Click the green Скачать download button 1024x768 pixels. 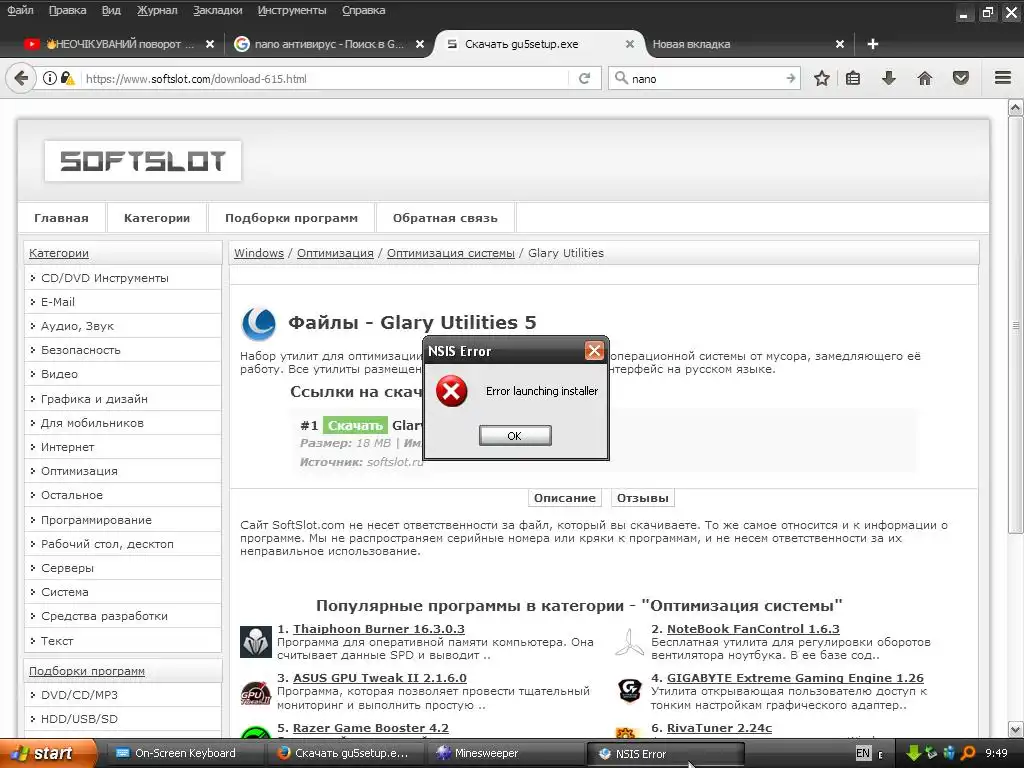coord(355,426)
